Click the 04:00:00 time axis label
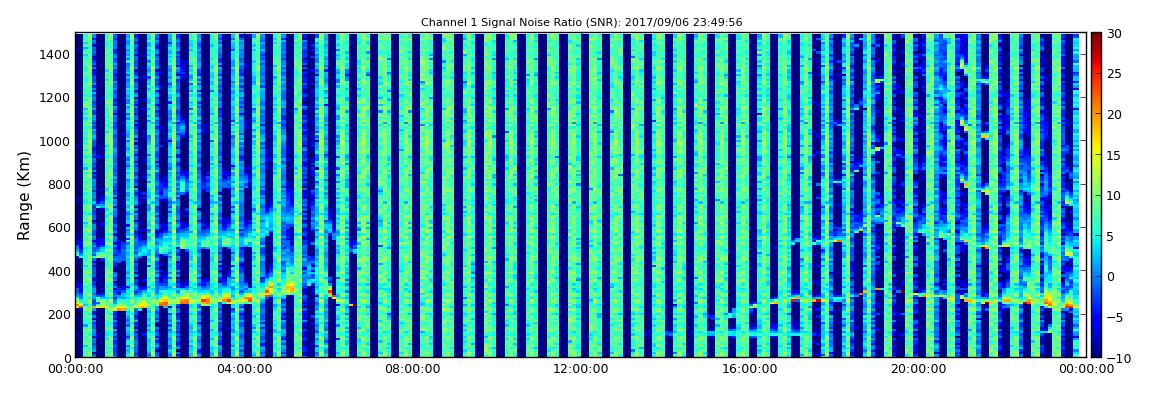The width and height of the screenshot is (1150, 407). tap(244, 370)
